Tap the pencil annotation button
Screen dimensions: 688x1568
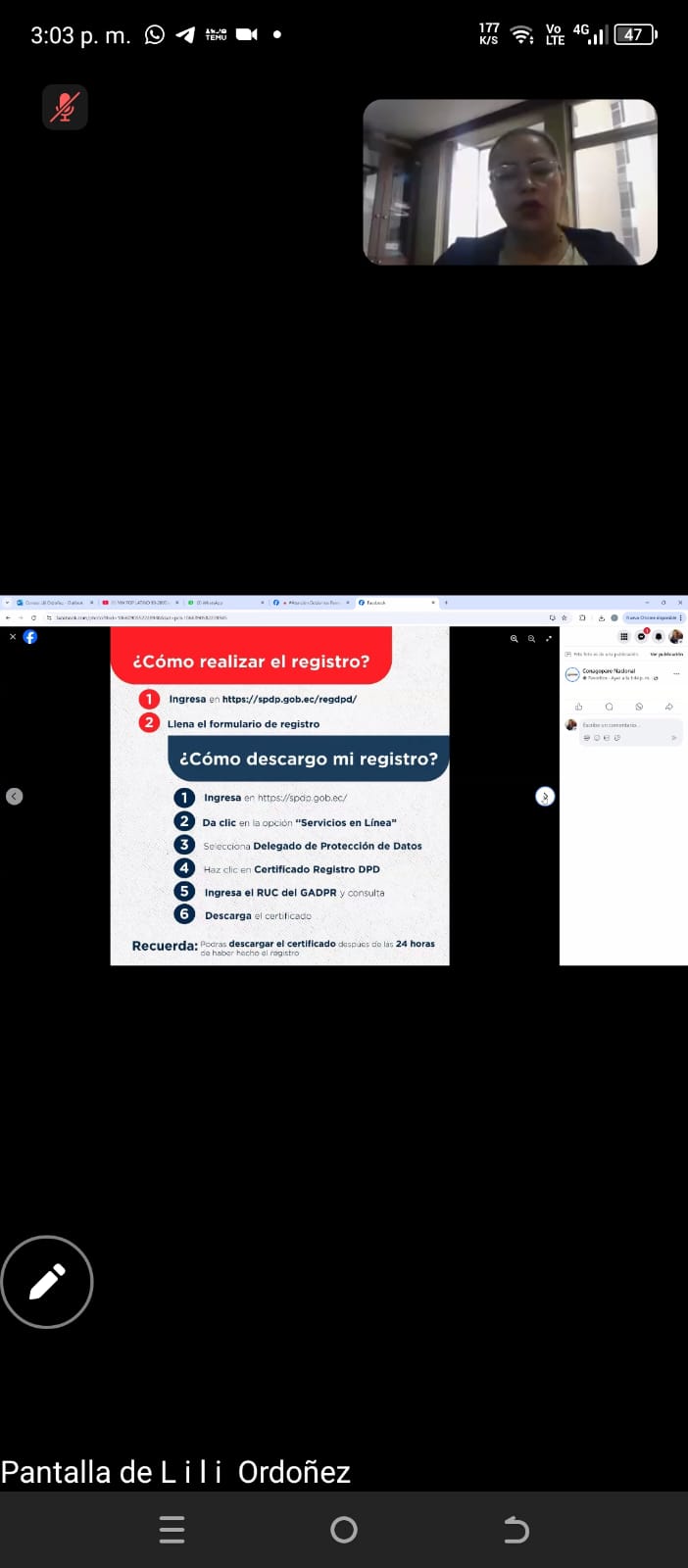click(x=47, y=1282)
